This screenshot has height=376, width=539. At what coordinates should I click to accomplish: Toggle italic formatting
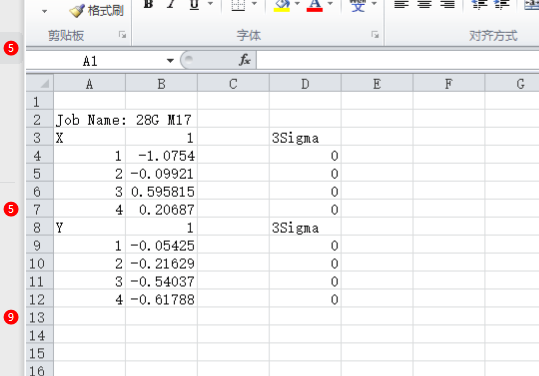(x=171, y=4)
